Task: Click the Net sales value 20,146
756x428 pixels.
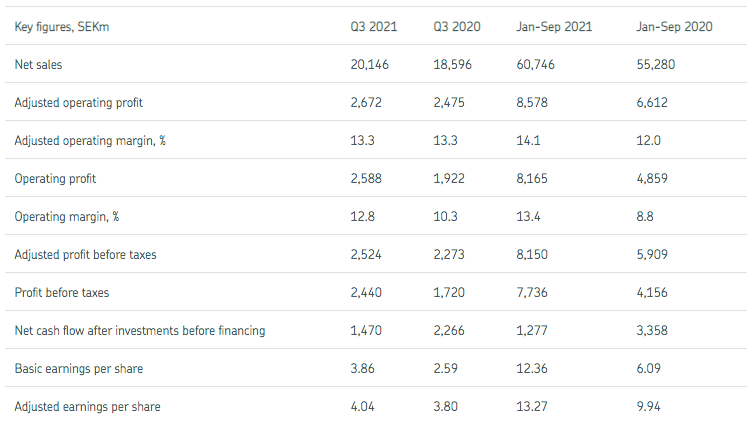Action: 369,64
